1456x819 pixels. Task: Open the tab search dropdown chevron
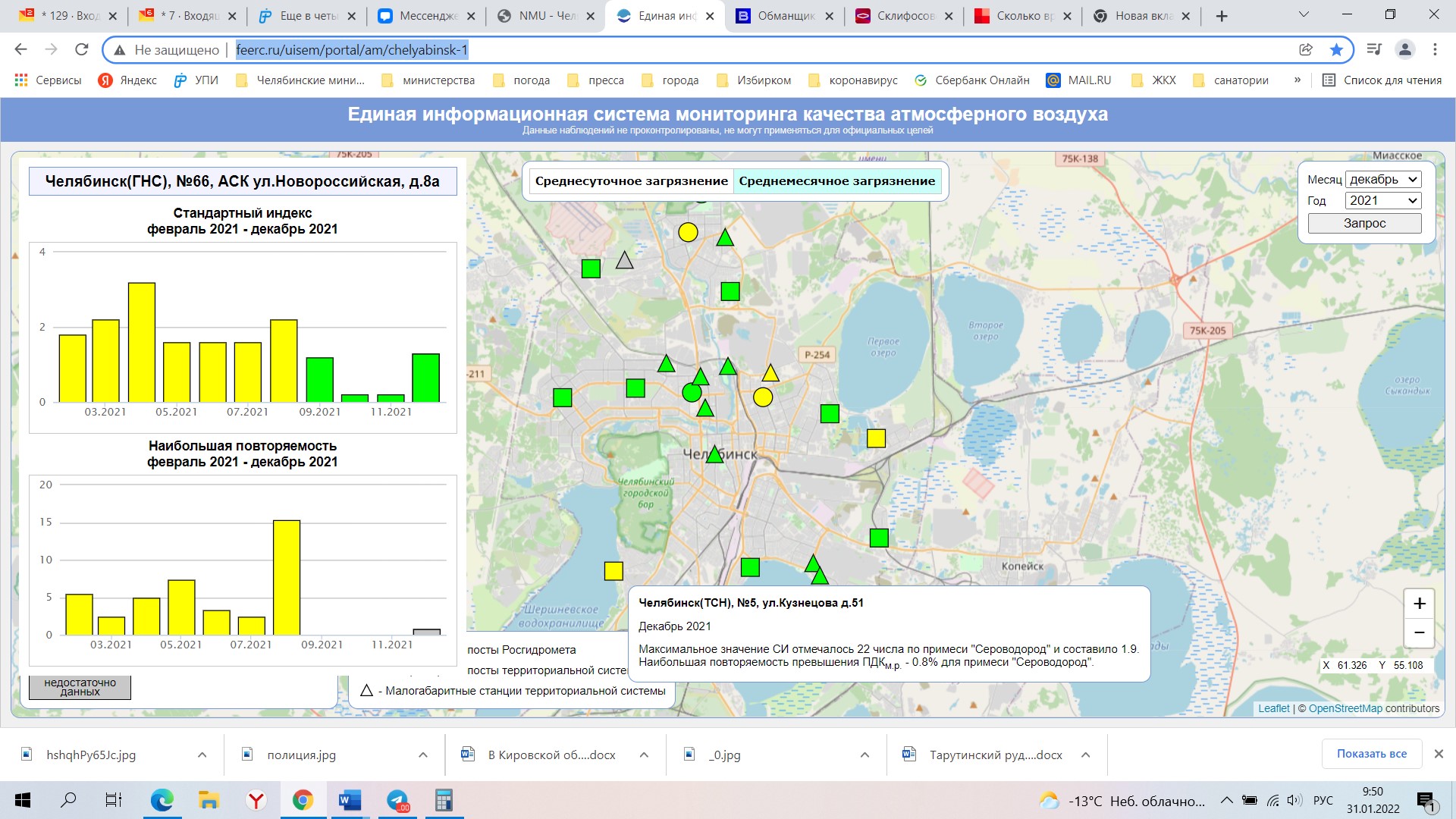1304,15
